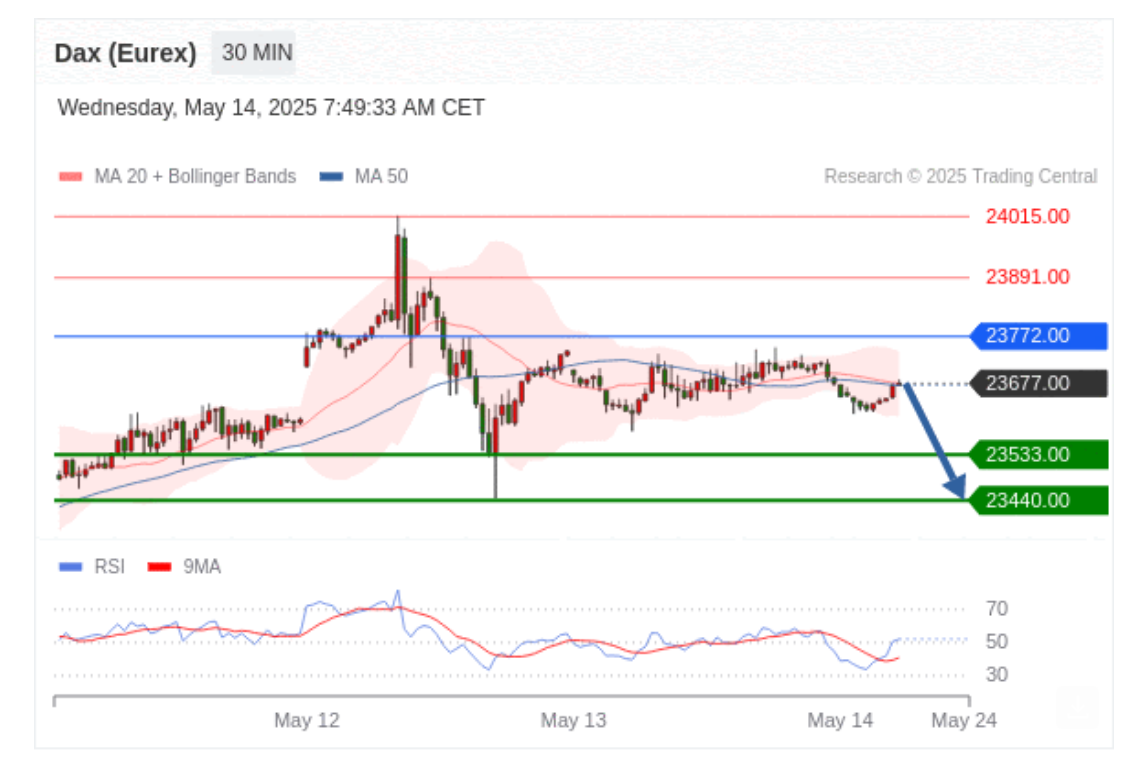Select the "MA 50" legend label
Screen dimensions: 1141x784
pos(381,176)
